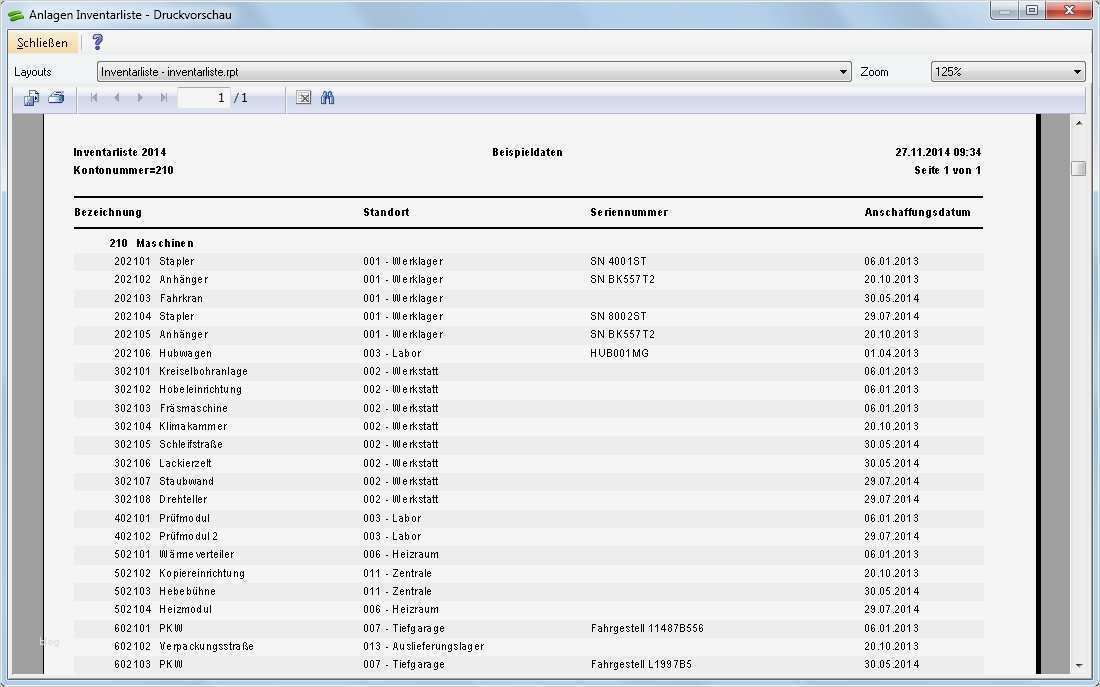Click 'Fahrgestell L1997B5' serial
The width and height of the screenshot is (1100, 687).
click(x=641, y=665)
